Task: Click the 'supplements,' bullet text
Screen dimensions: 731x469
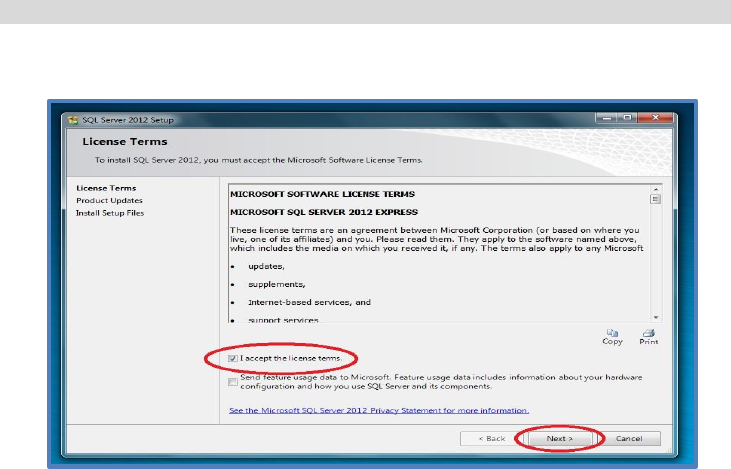Action: coord(277,284)
